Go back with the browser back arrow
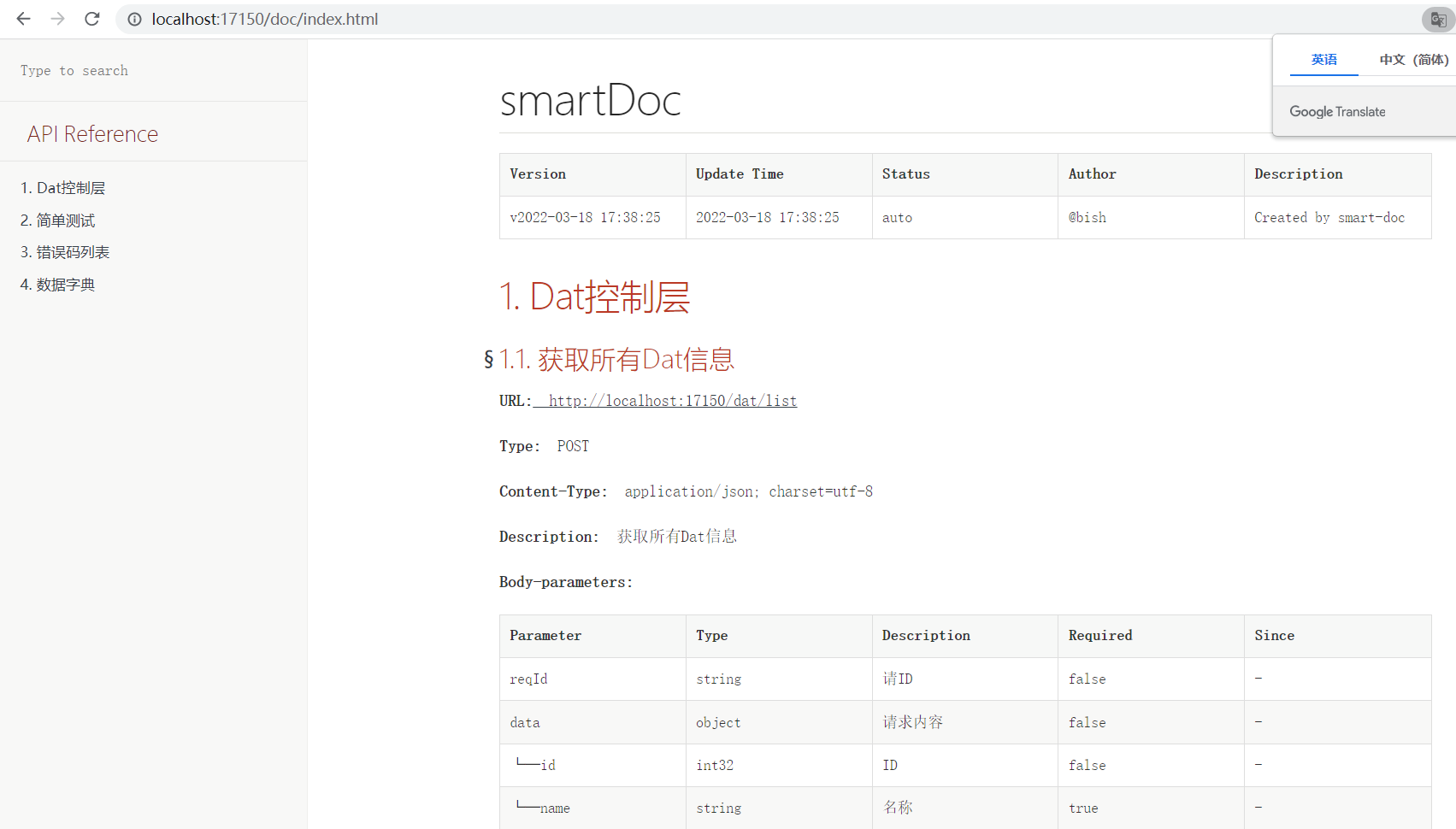The width and height of the screenshot is (1456, 829). click(x=23, y=19)
